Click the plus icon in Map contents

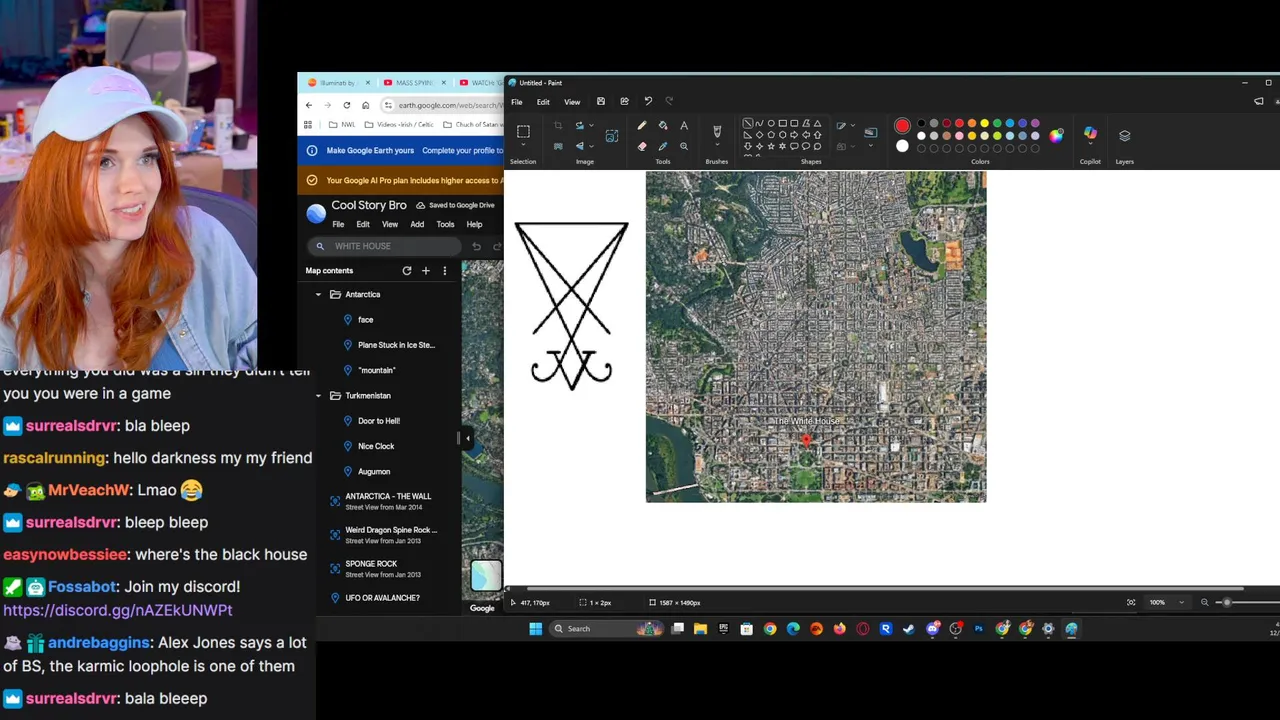(426, 271)
